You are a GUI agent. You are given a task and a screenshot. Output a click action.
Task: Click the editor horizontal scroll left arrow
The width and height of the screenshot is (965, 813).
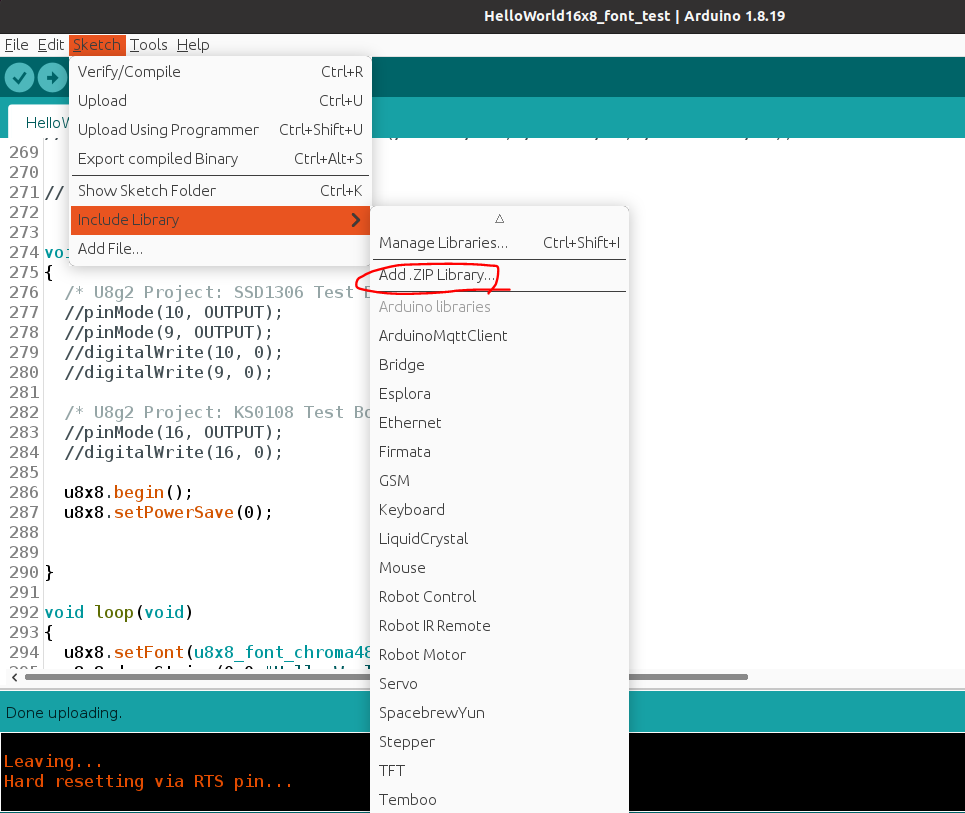pyautogui.click(x=15, y=677)
